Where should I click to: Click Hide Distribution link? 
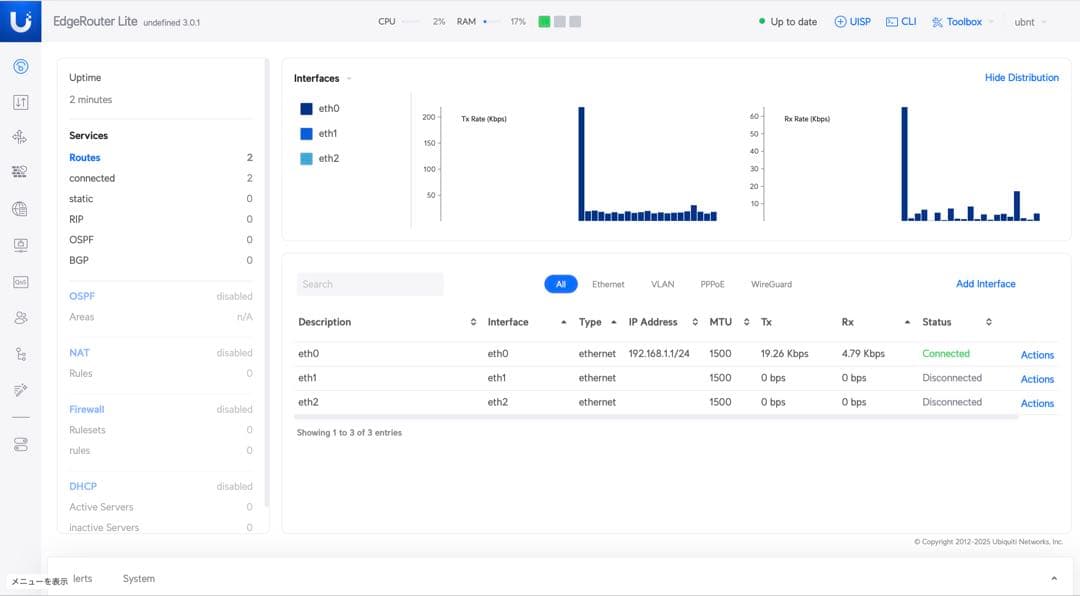1021,78
